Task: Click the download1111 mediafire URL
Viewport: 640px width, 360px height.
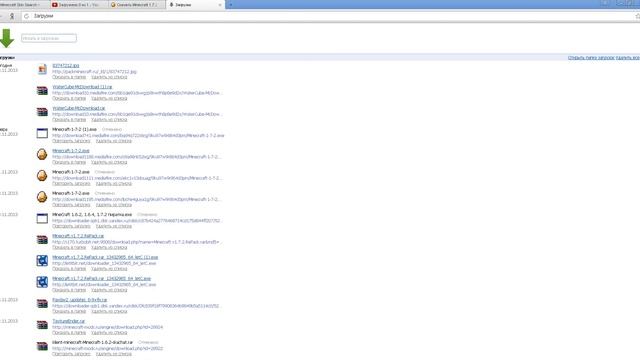Action: tap(137, 178)
